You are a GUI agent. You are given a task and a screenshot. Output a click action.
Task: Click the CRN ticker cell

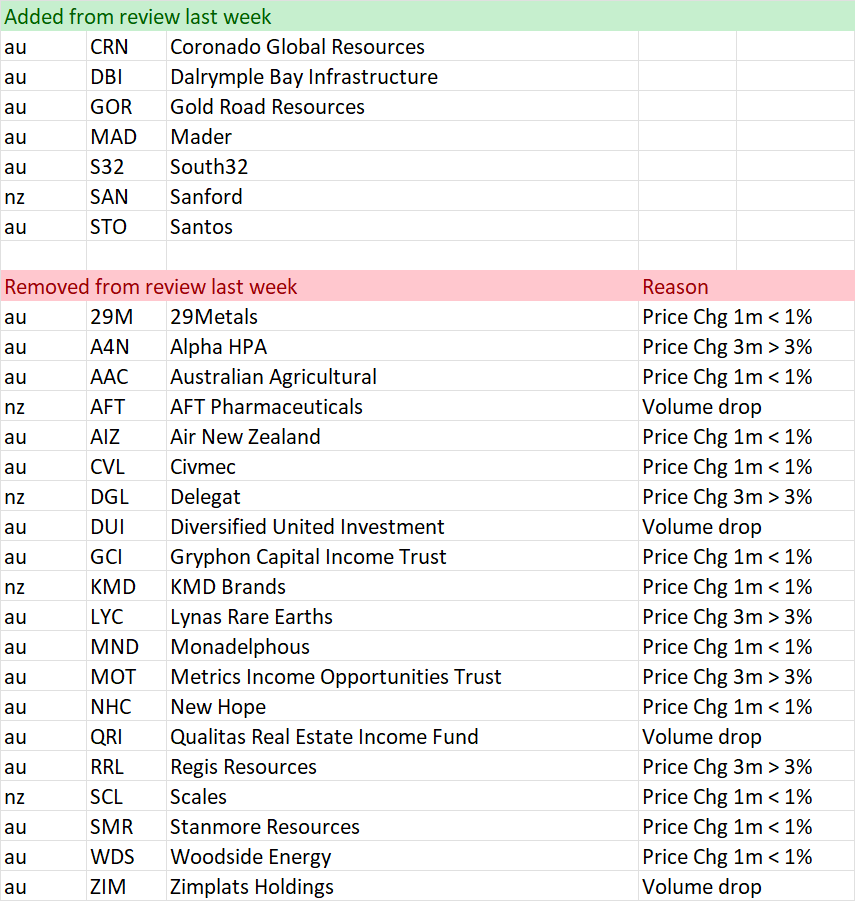click(x=126, y=47)
